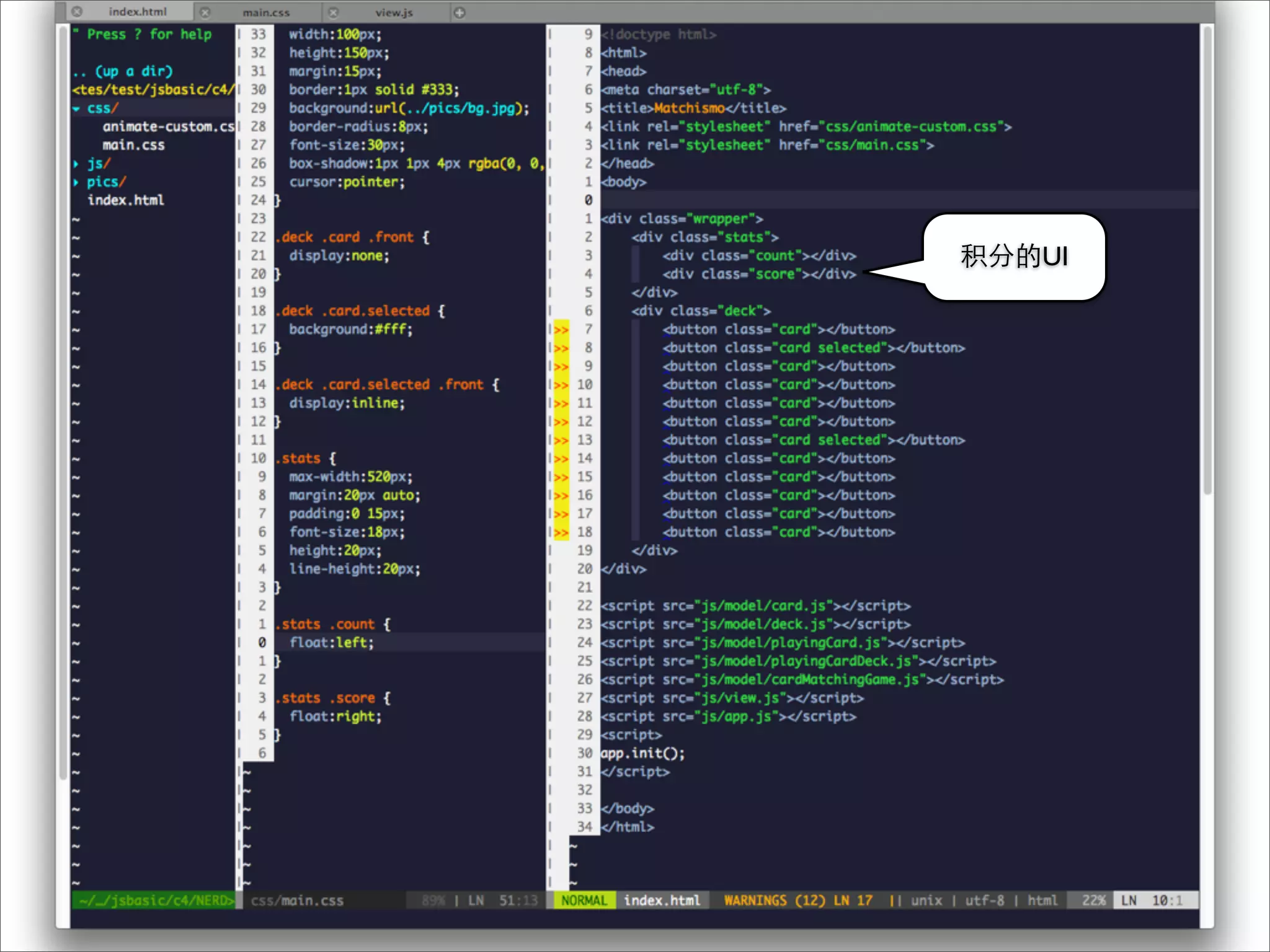Click 'background:url(../pics/bg.jpg);' line
Image resolution: width=1270 pixels, height=952 pixels.
coord(409,108)
